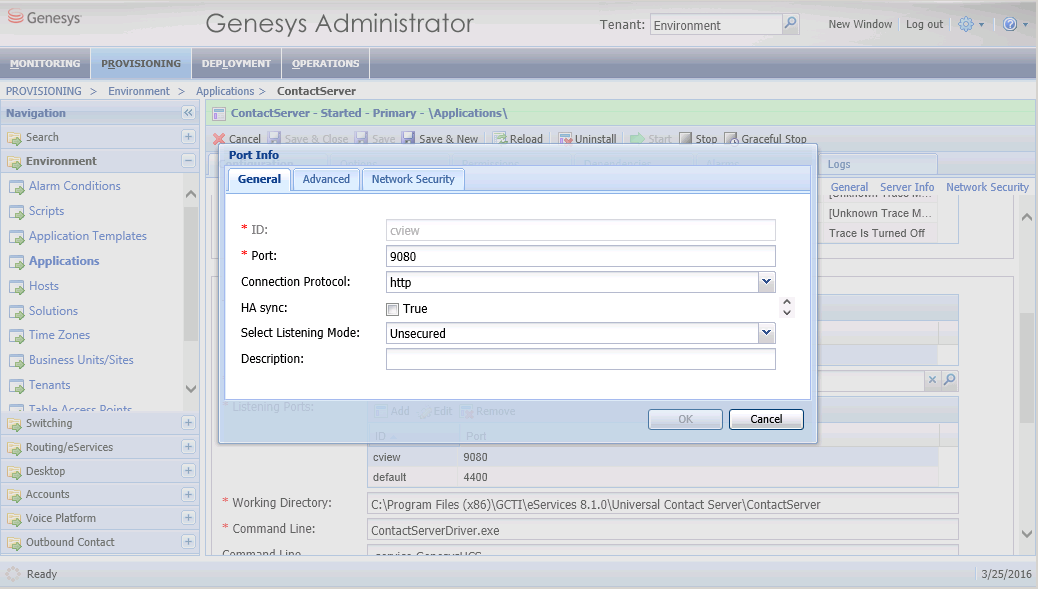1038x589 pixels.
Task: Click the red Cancel X toolbar icon
Action: point(219,139)
